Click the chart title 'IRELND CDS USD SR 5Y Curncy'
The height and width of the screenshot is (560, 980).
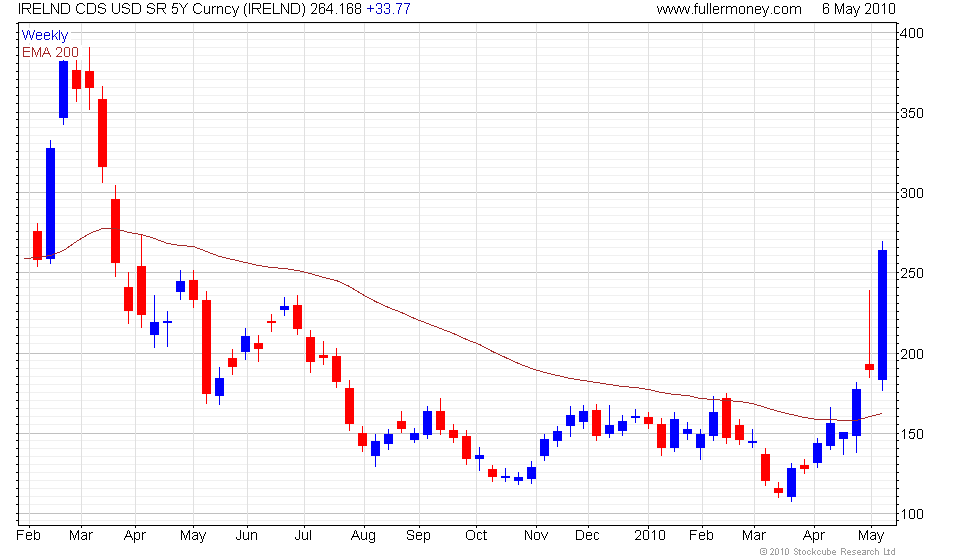127,9
